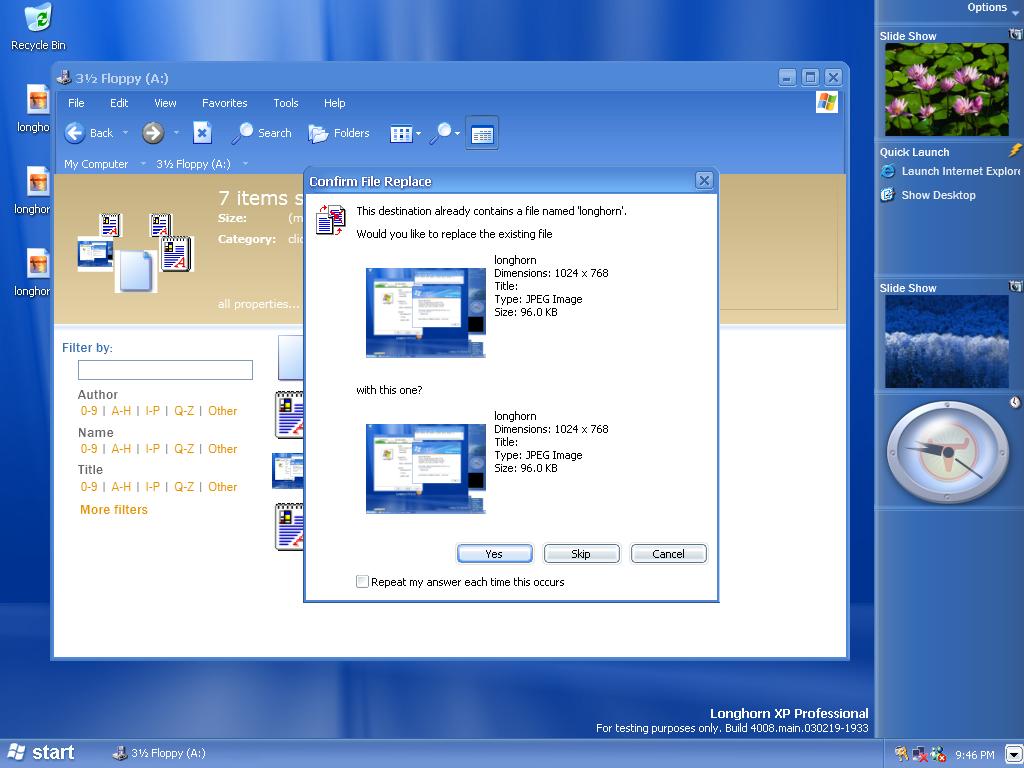Click the floppy drive icon in the title bar
Screen dimensions: 1024x768
coord(64,78)
